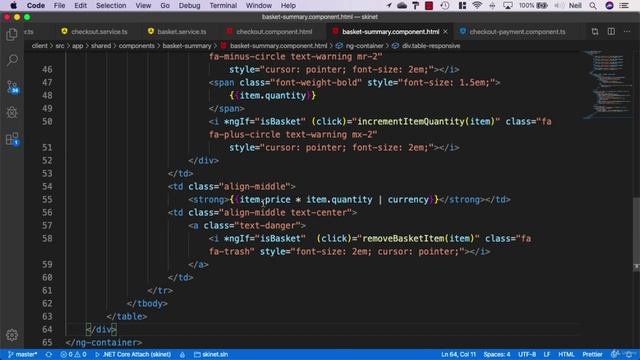This screenshot has height=360, width=640.
Task: Click .NET Core Attach (skinet) debug launcher
Action: [x=133, y=354]
